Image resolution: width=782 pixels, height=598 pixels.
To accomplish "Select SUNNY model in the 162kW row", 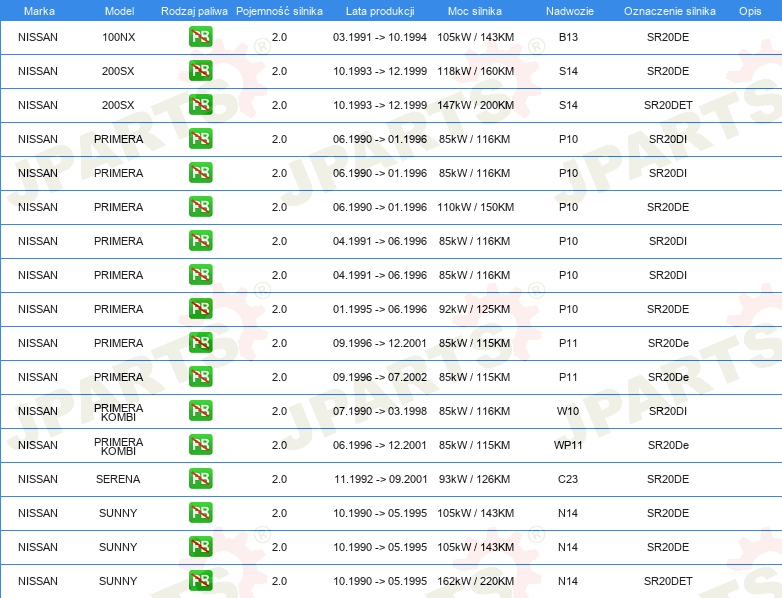I will click(x=118, y=581).
